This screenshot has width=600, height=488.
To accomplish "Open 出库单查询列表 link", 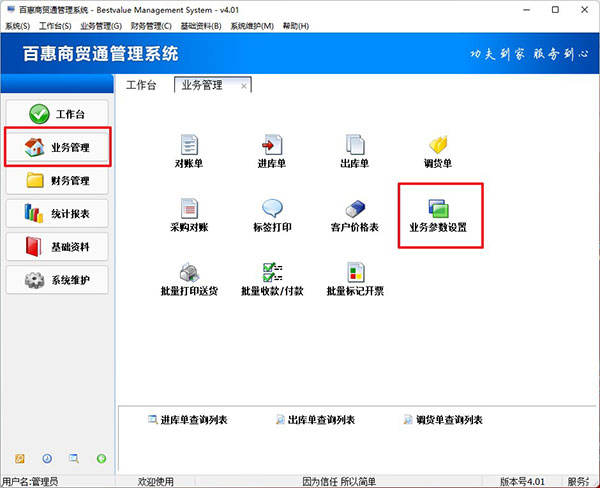I will pyautogui.click(x=315, y=420).
